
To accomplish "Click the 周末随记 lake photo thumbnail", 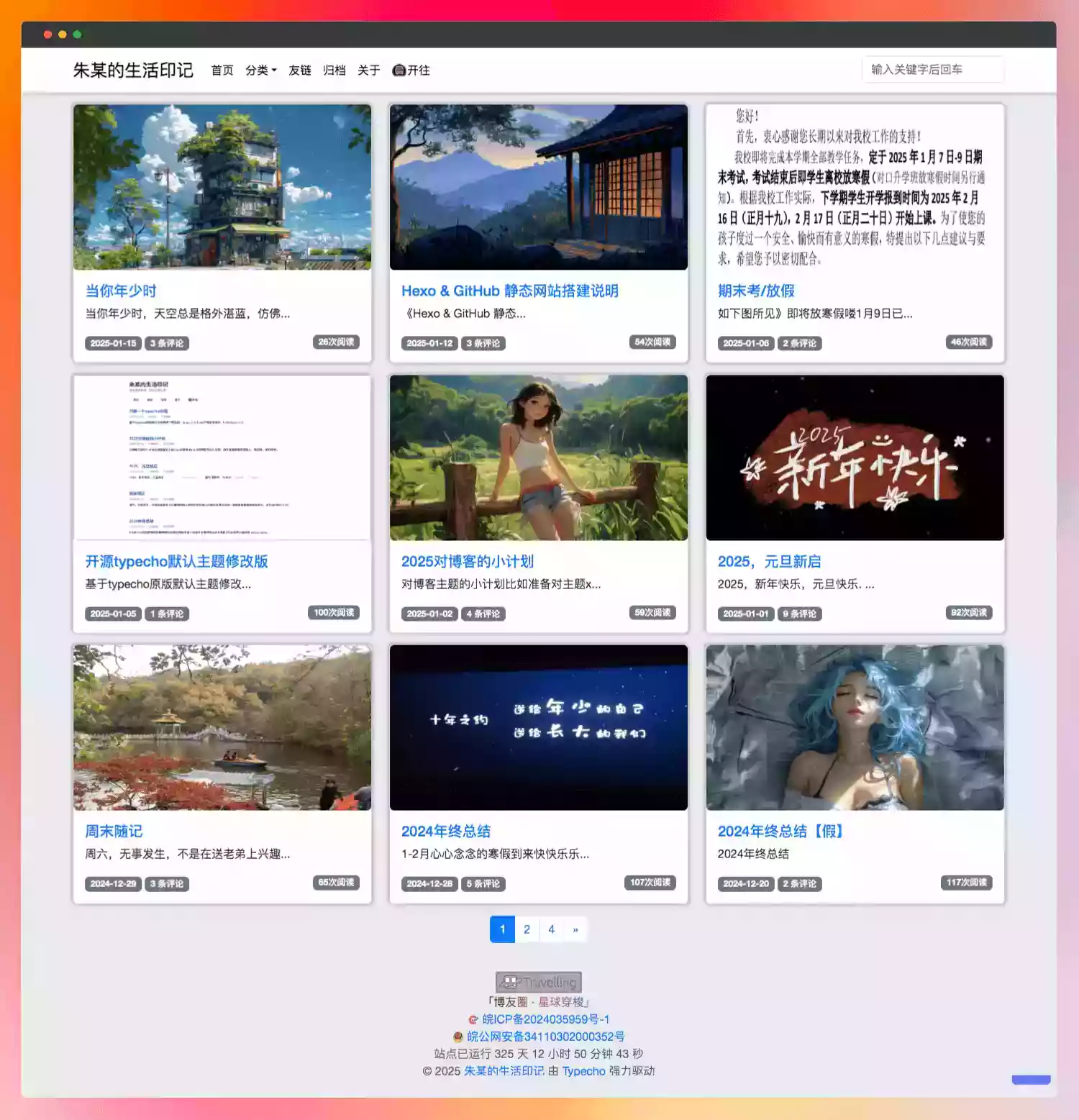I will [222, 729].
